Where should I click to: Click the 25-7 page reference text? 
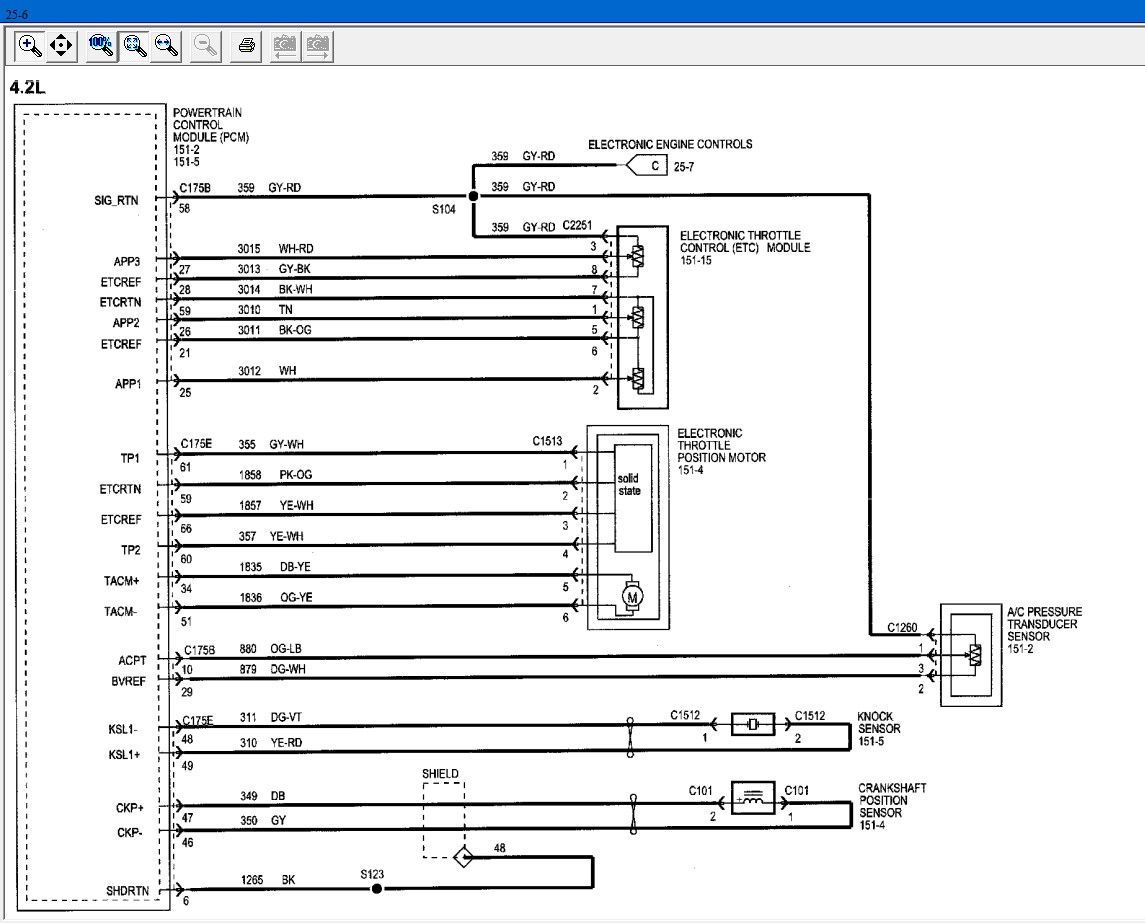pos(684,167)
